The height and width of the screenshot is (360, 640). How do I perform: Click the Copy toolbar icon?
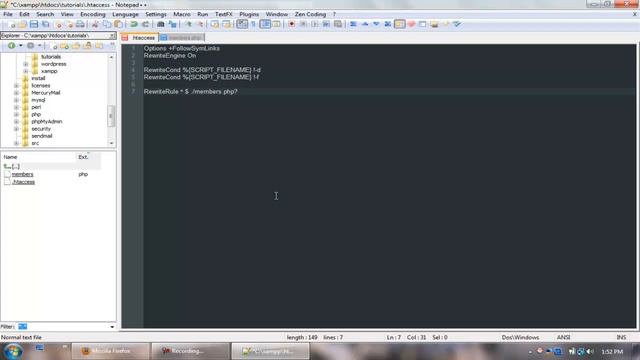[107, 24]
